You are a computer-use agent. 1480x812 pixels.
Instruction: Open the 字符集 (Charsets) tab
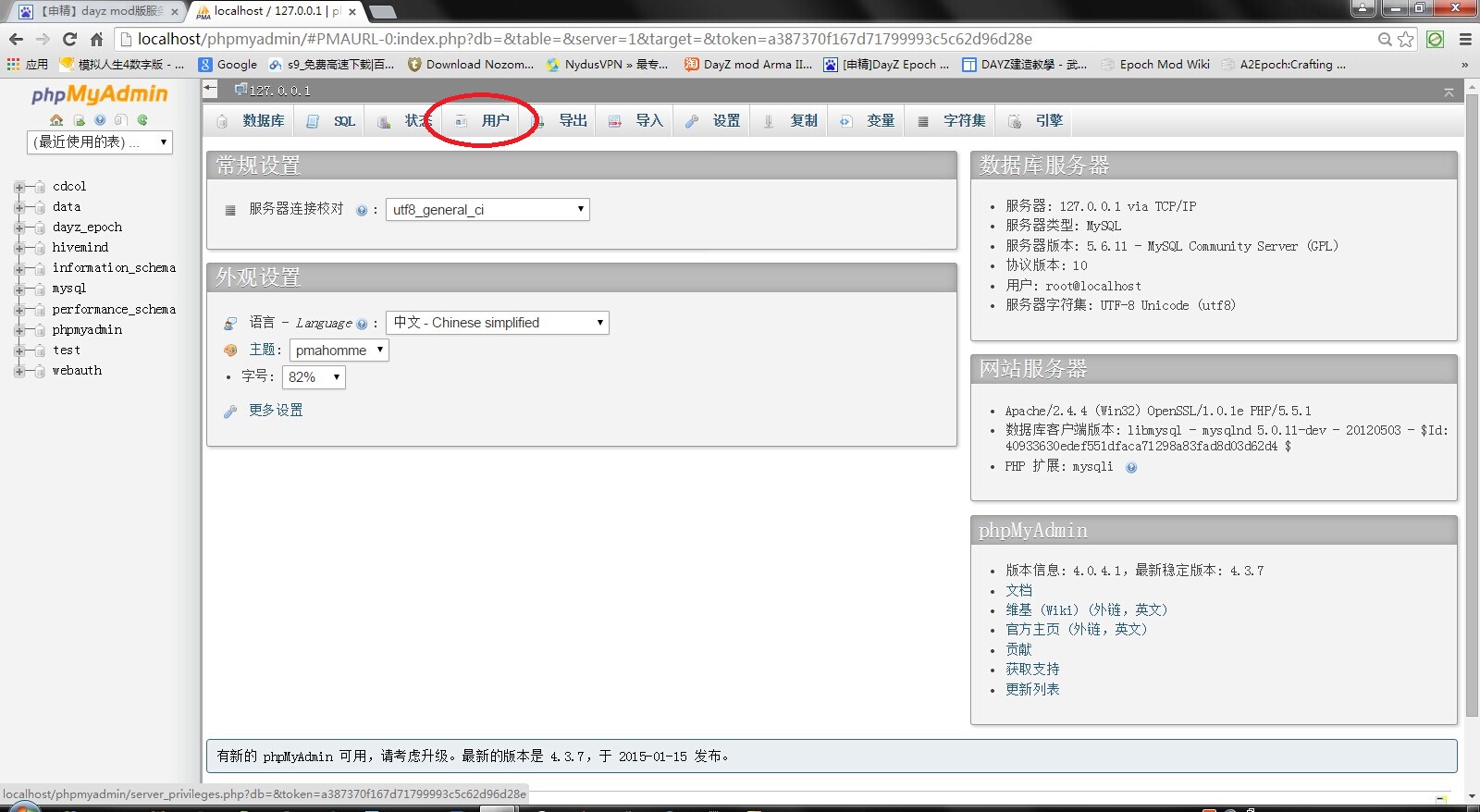pyautogui.click(x=952, y=121)
